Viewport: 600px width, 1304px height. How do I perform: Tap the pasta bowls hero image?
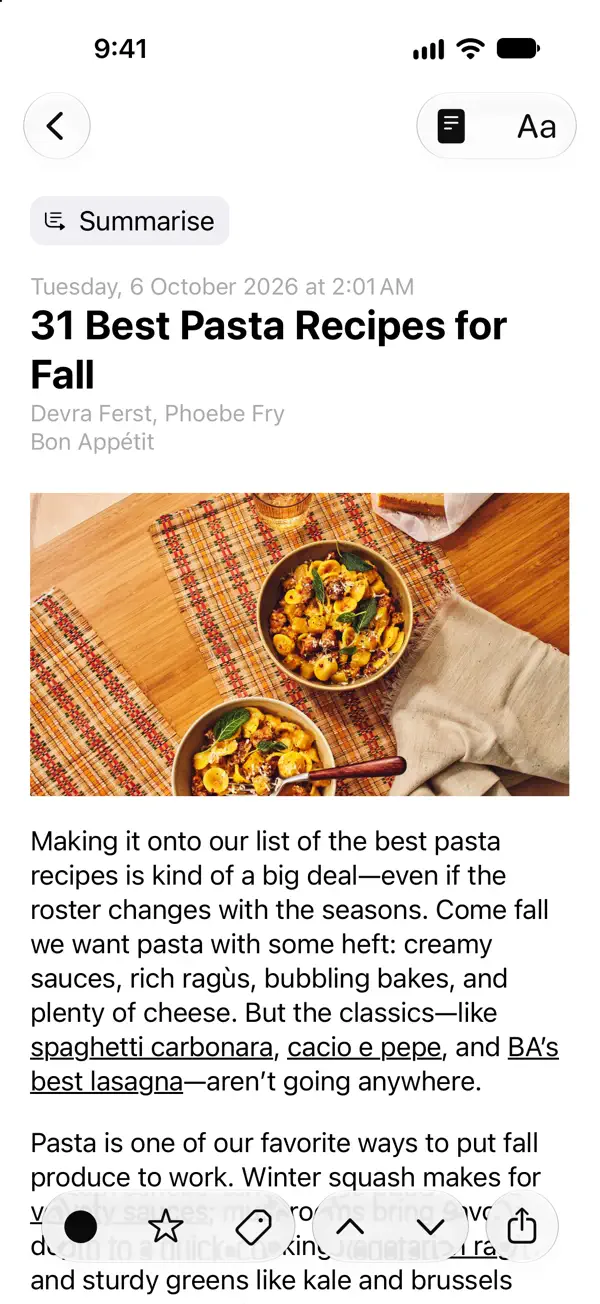tap(300, 644)
